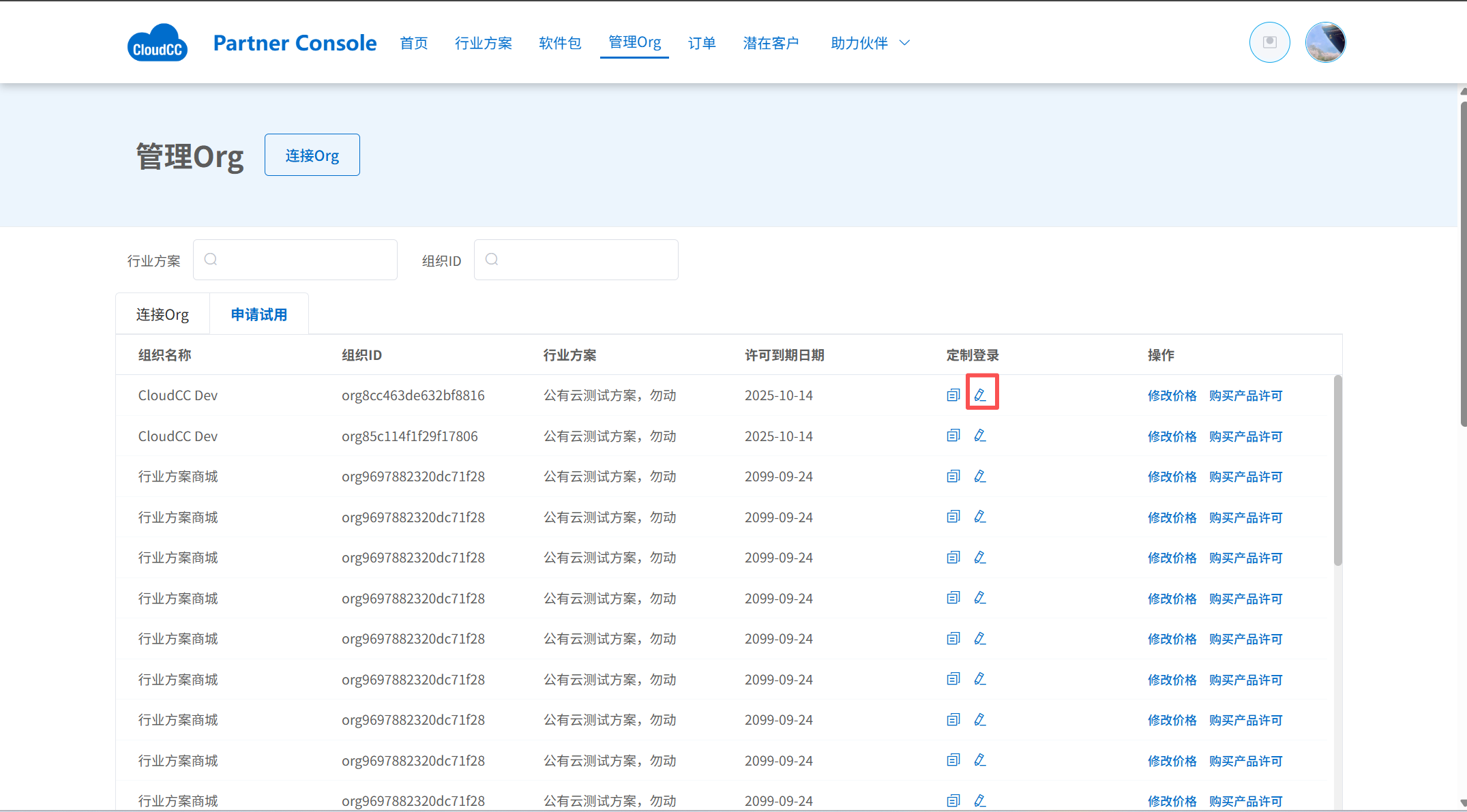The height and width of the screenshot is (812, 1467).
Task: Open 行业方案 in top navigation
Action: pos(483,43)
